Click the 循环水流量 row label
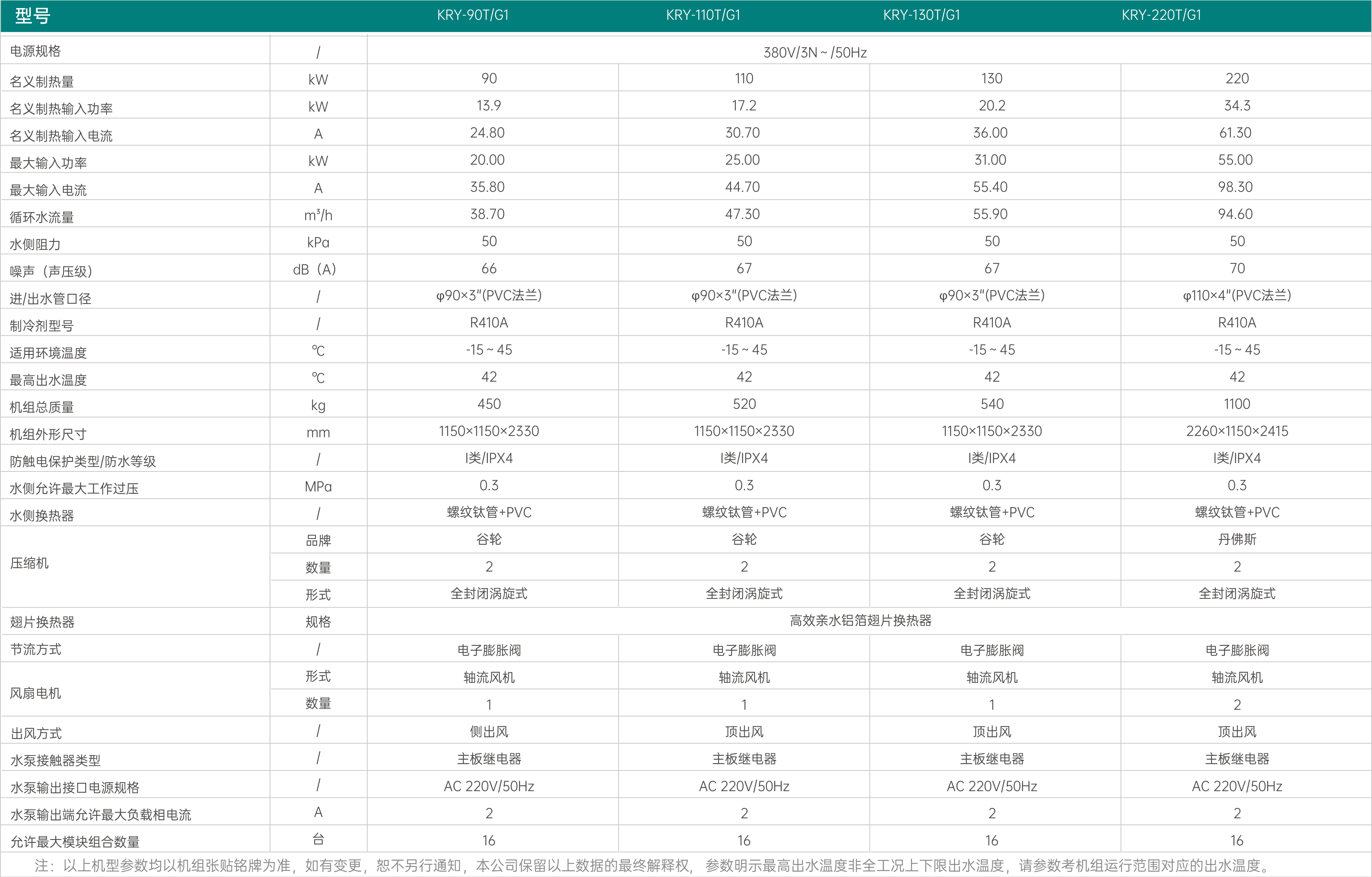 (42, 217)
